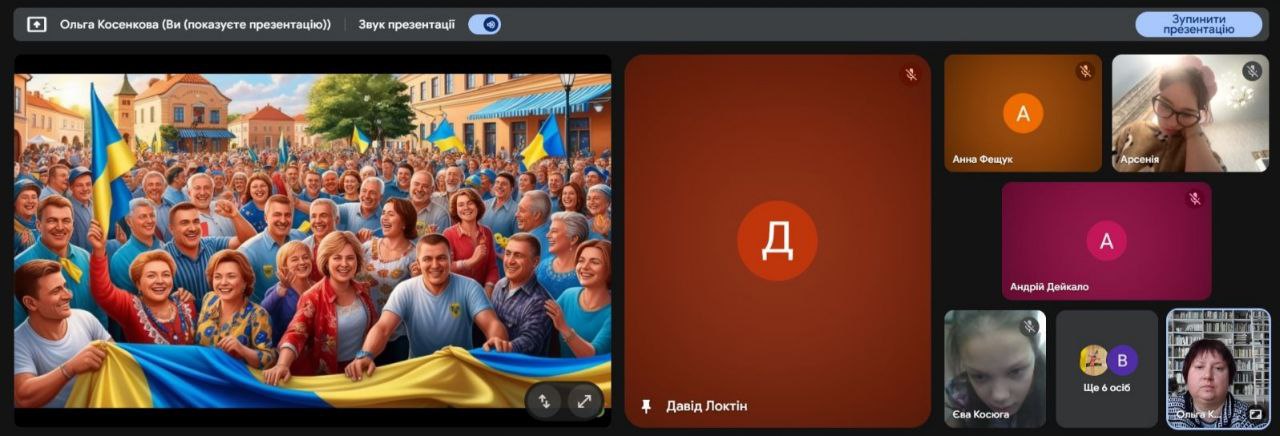Expand presentation to full screen
The width and height of the screenshot is (1280, 436).
point(584,401)
